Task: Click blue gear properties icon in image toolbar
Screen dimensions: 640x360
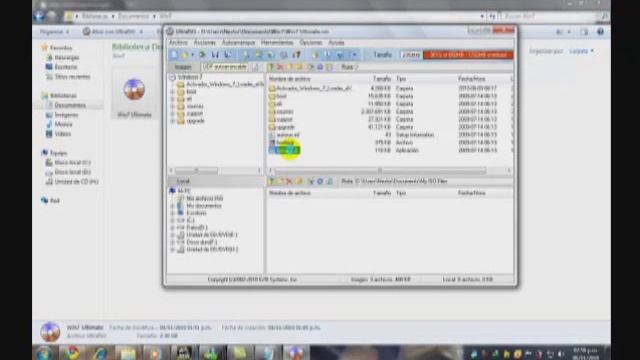Action: [x=320, y=67]
